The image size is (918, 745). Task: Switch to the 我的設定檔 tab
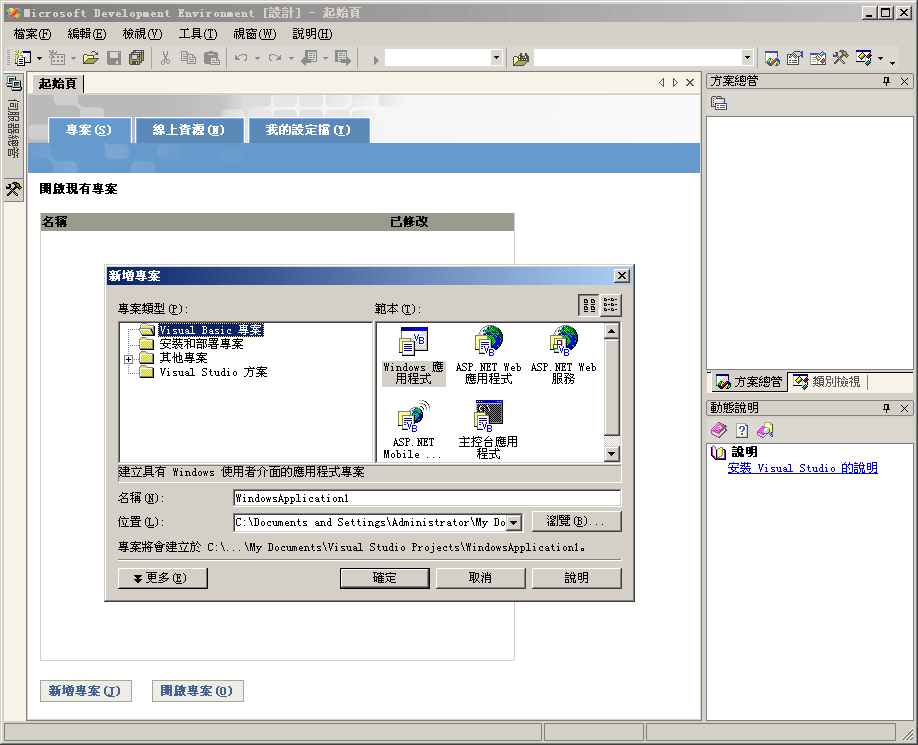309,130
